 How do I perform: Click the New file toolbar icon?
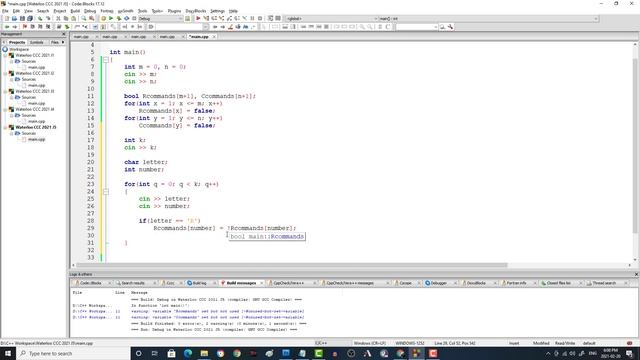[7, 18]
